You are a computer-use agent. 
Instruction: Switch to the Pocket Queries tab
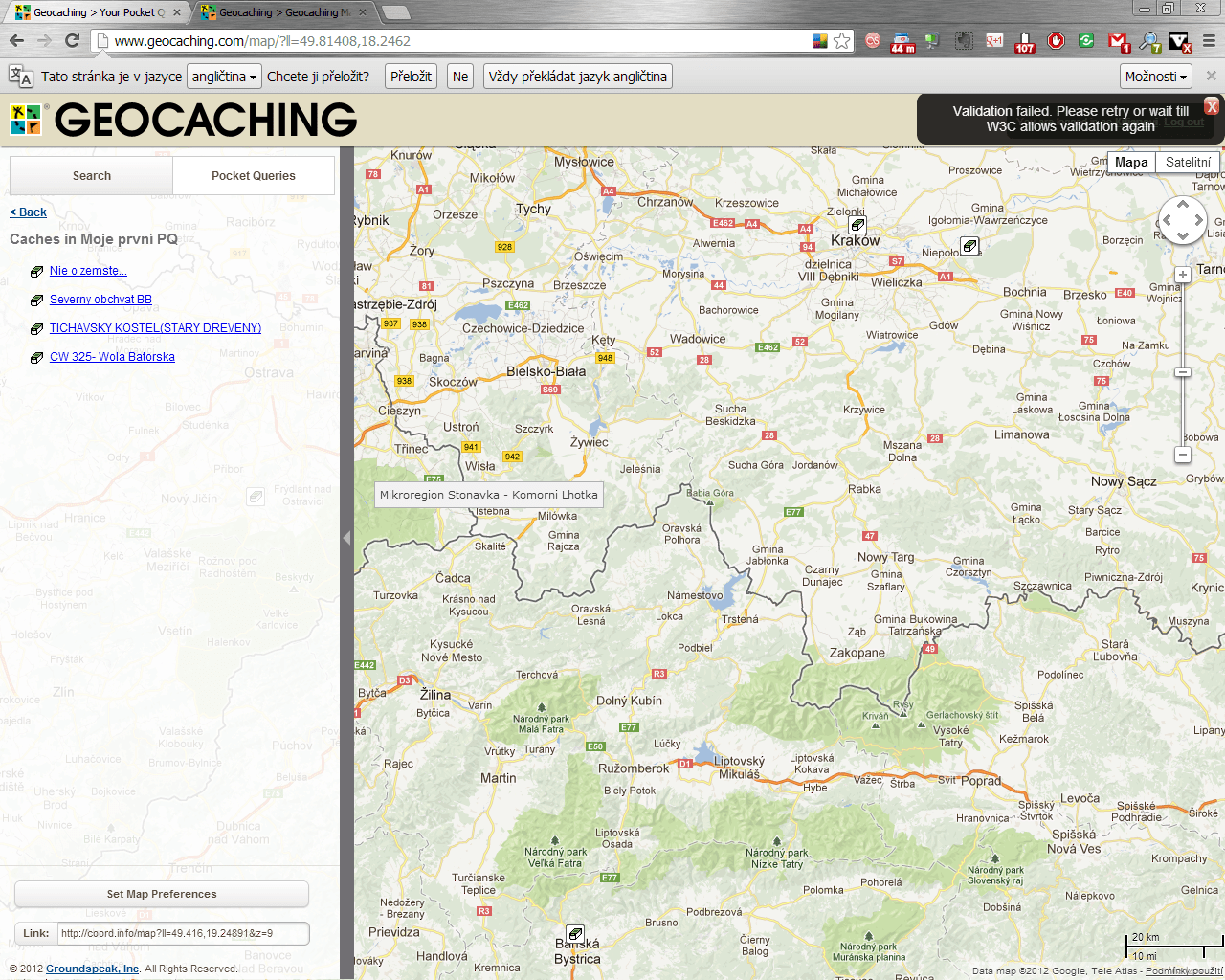(x=254, y=176)
